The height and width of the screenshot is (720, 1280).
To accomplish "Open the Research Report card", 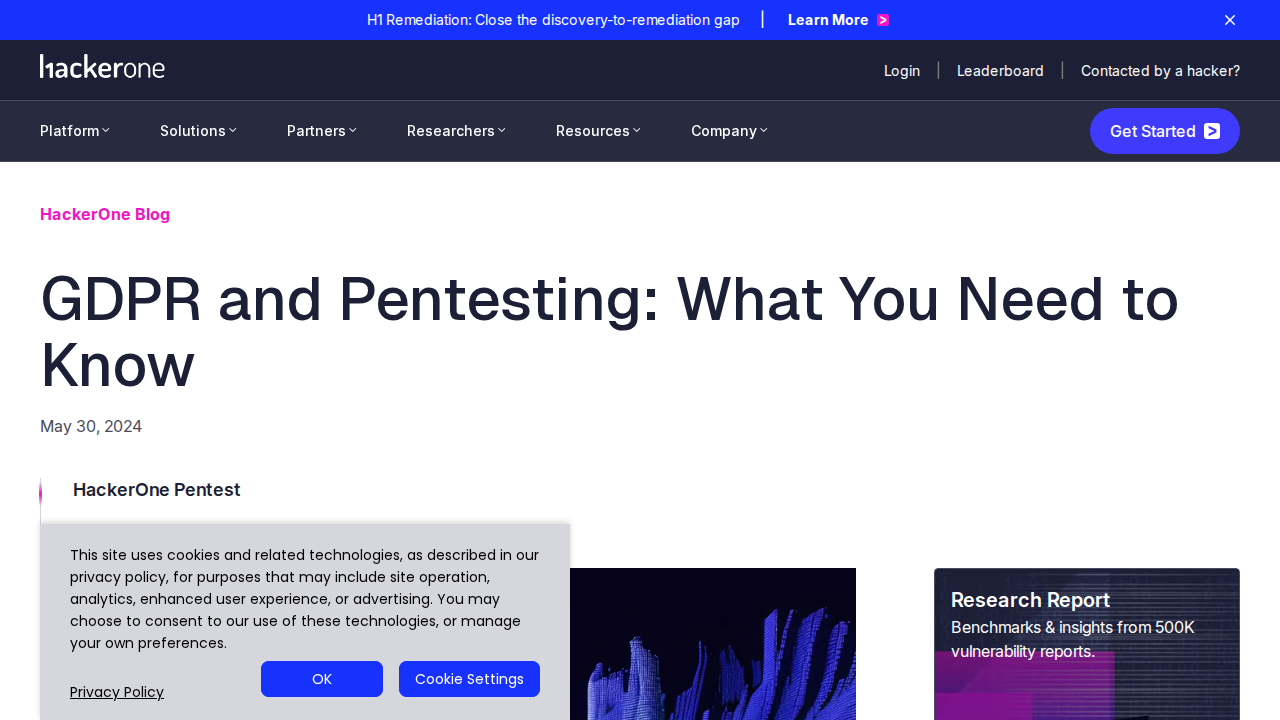I will (1087, 644).
